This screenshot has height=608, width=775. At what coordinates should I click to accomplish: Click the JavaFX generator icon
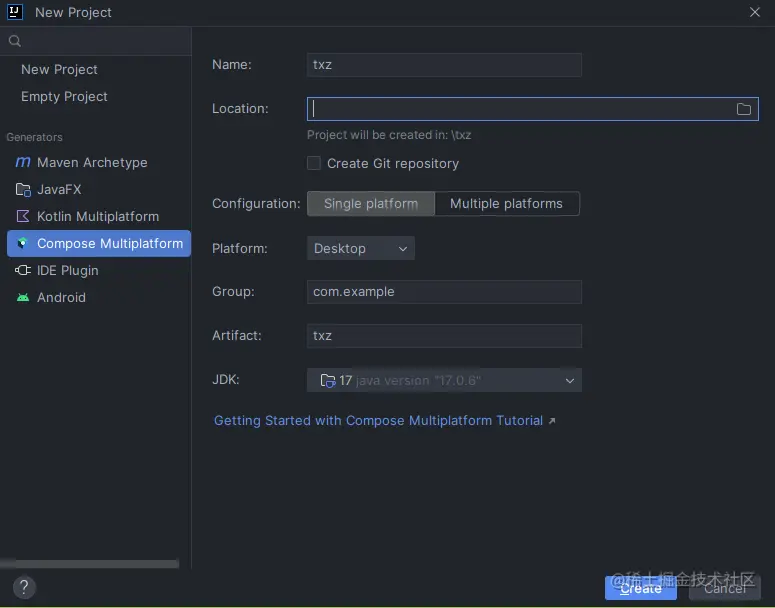pos(23,189)
